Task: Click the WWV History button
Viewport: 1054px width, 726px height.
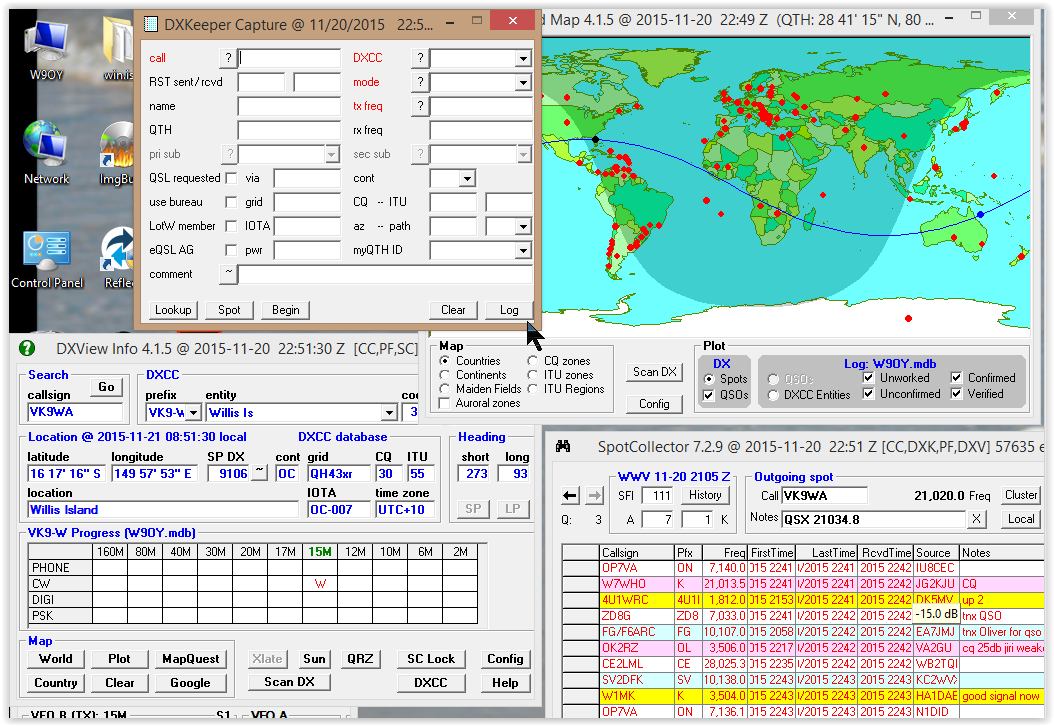Action: 705,495
